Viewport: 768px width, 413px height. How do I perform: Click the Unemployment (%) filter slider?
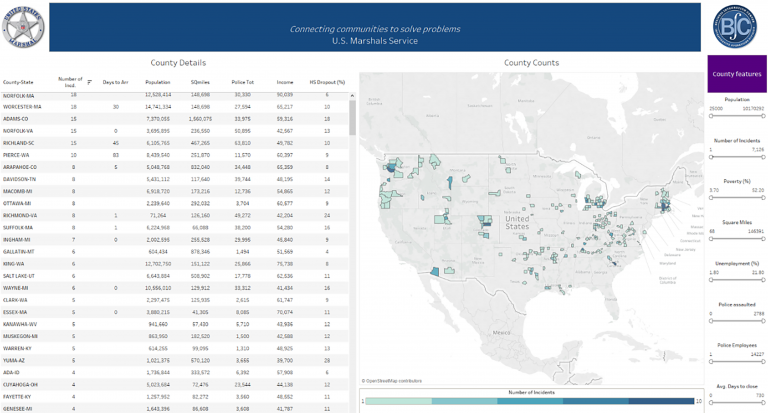[737, 280]
